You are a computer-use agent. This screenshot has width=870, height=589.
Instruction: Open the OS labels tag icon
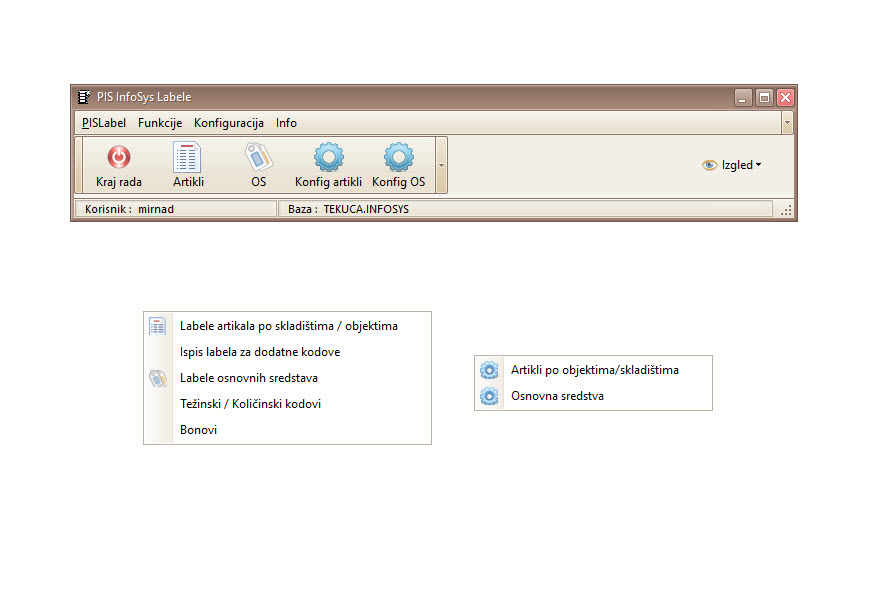(259, 157)
